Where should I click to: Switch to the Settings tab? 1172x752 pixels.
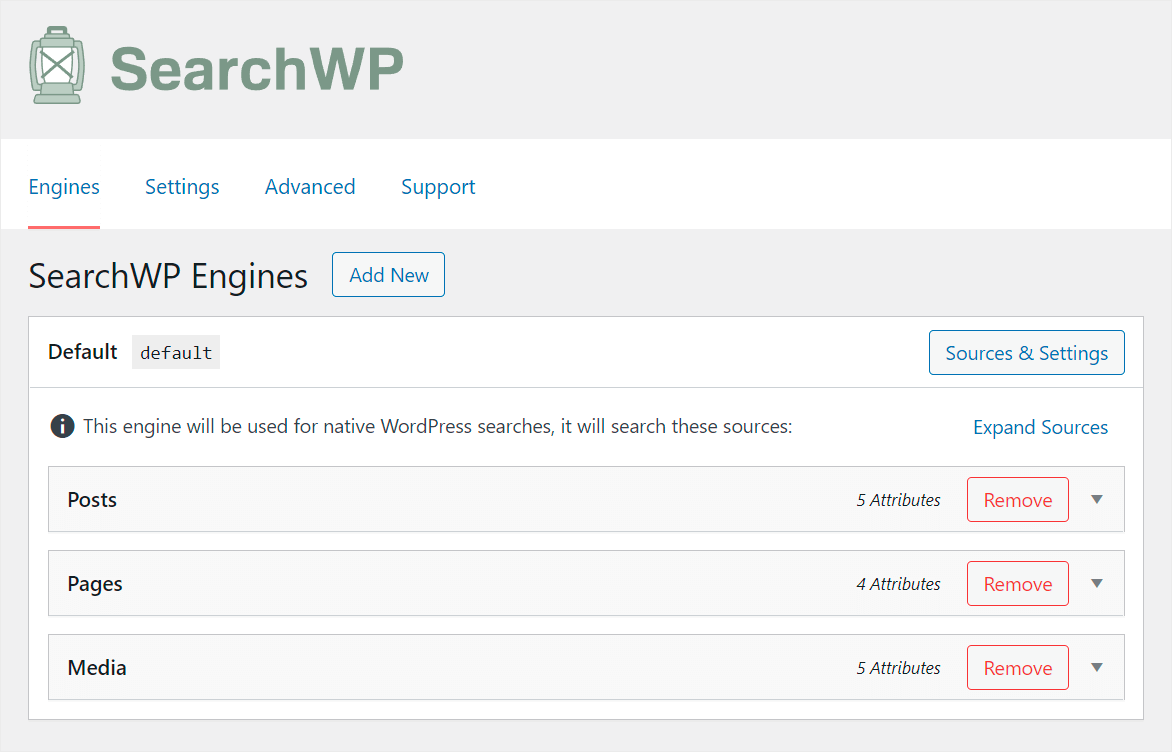click(182, 187)
